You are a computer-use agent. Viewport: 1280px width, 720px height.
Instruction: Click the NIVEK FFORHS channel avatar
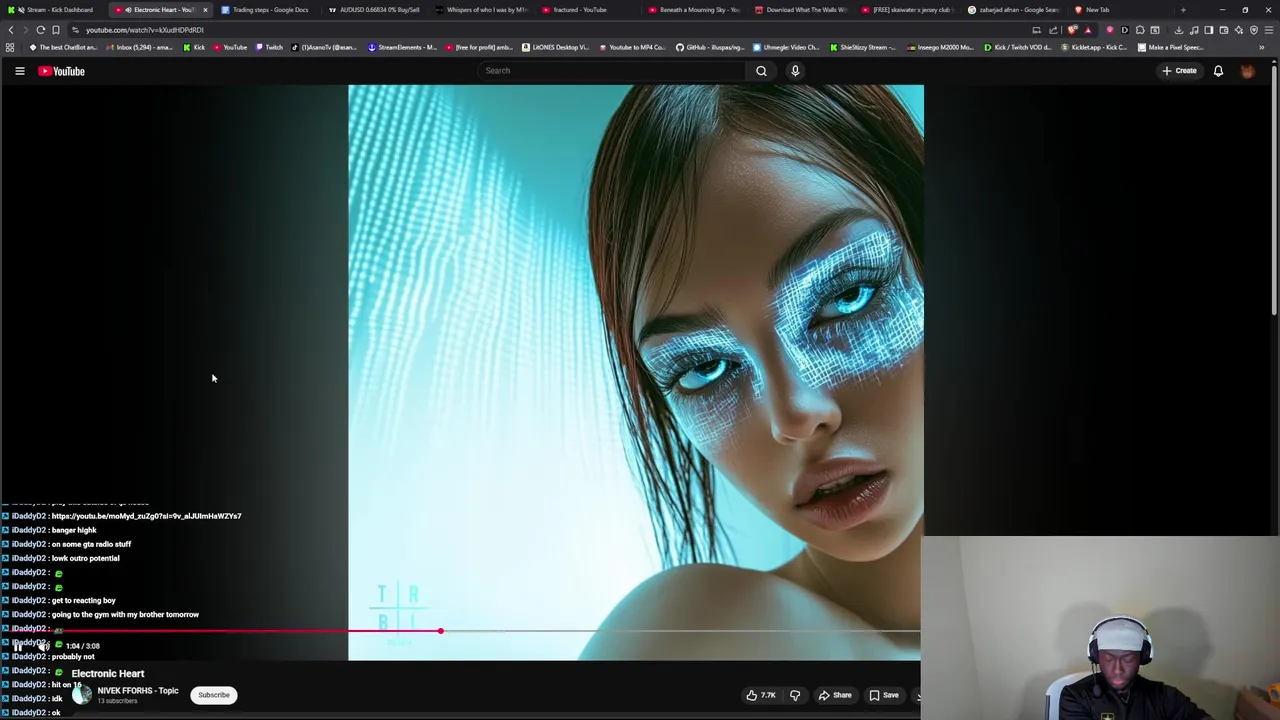point(82,695)
